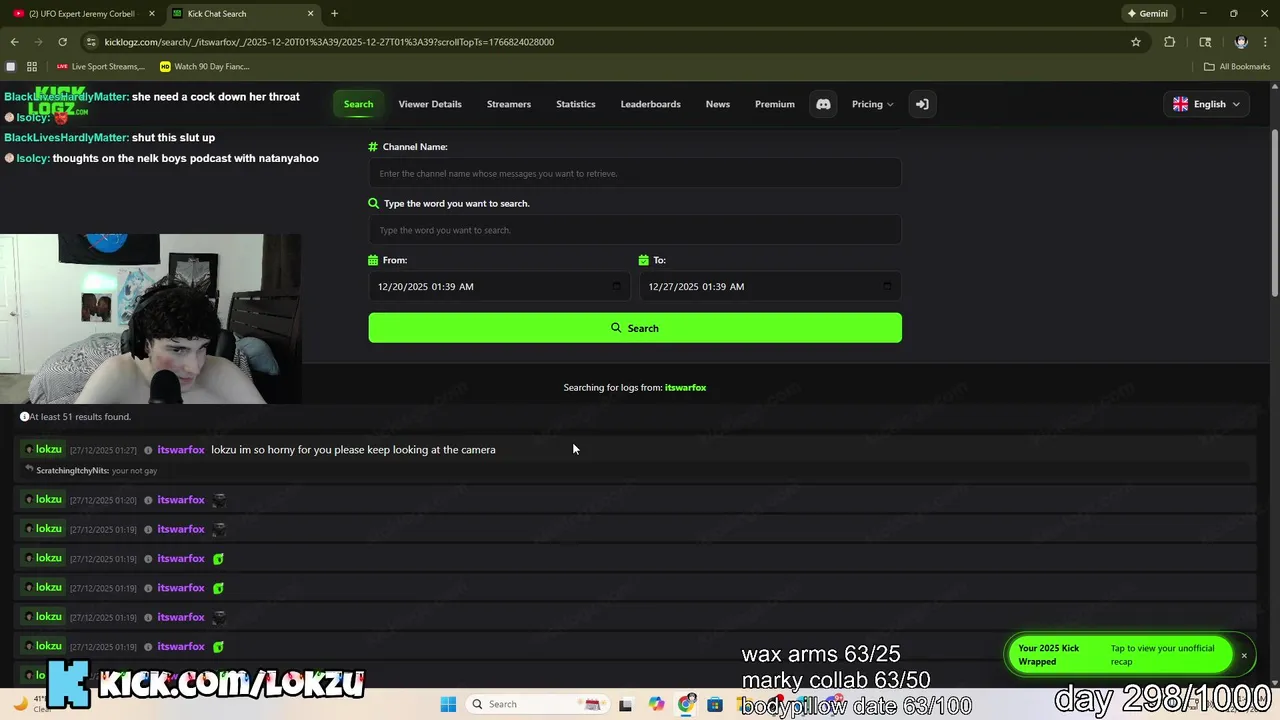Dismiss the Kick Wrapped notification

click(1244, 656)
